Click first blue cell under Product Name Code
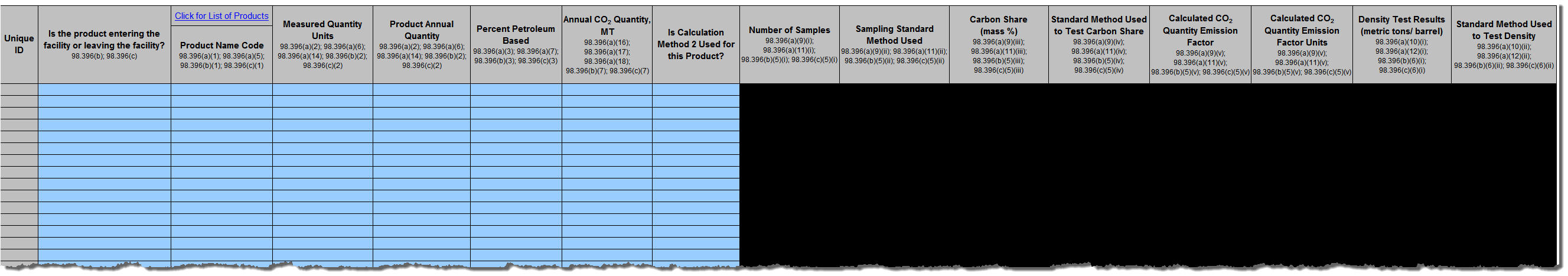The height and width of the screenshot is (276, 1568). 221,90
